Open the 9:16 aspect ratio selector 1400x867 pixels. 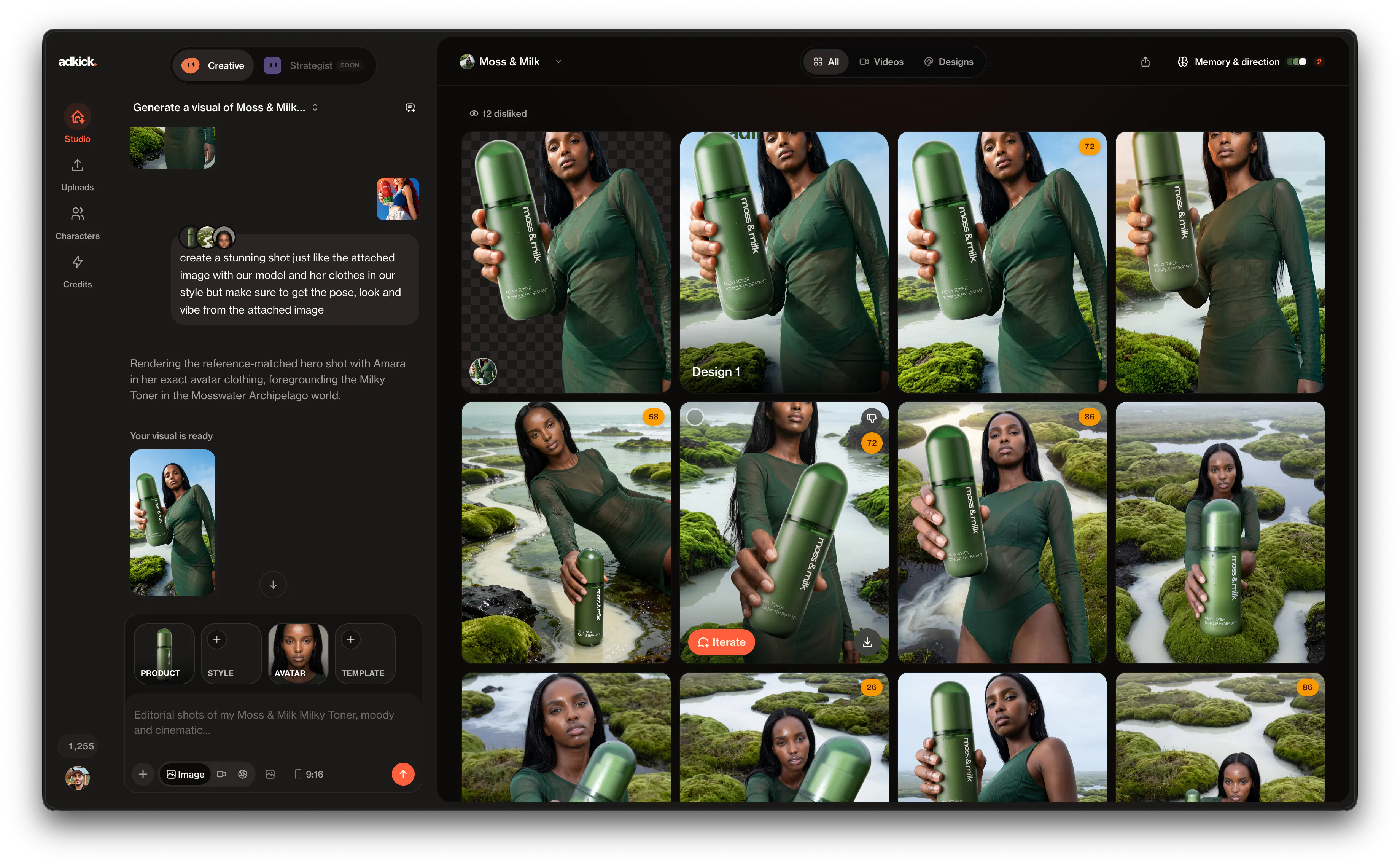tap(308, 774)
